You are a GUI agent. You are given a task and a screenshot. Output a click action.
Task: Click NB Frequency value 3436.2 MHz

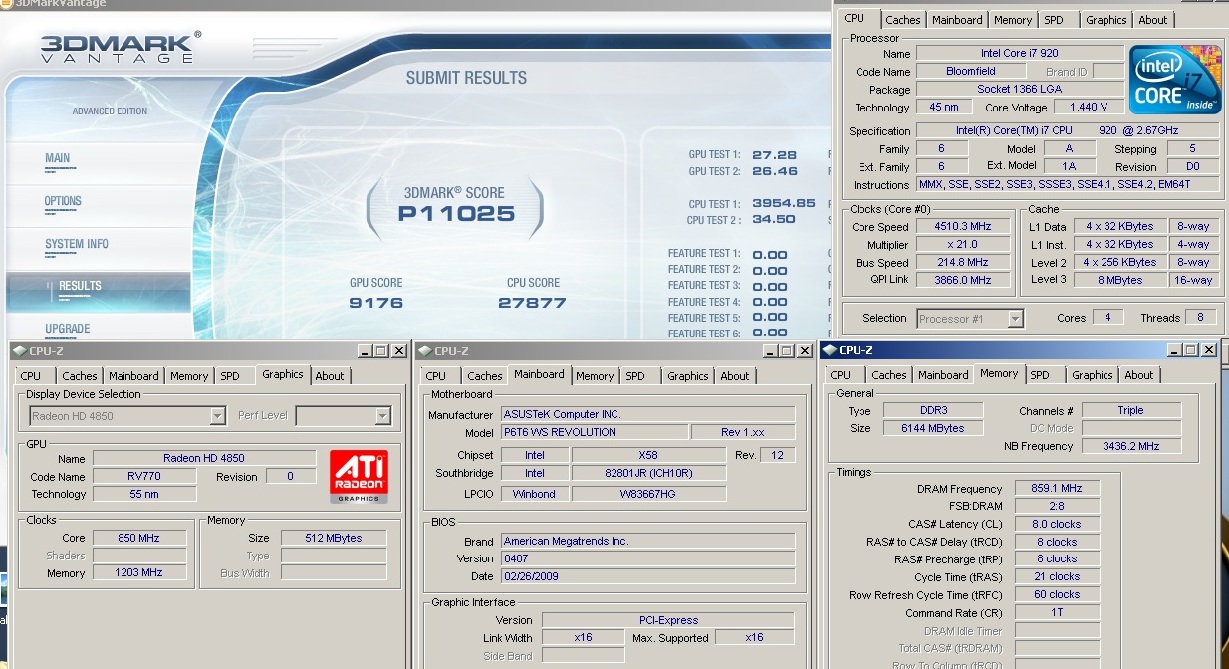point(1131,446)
